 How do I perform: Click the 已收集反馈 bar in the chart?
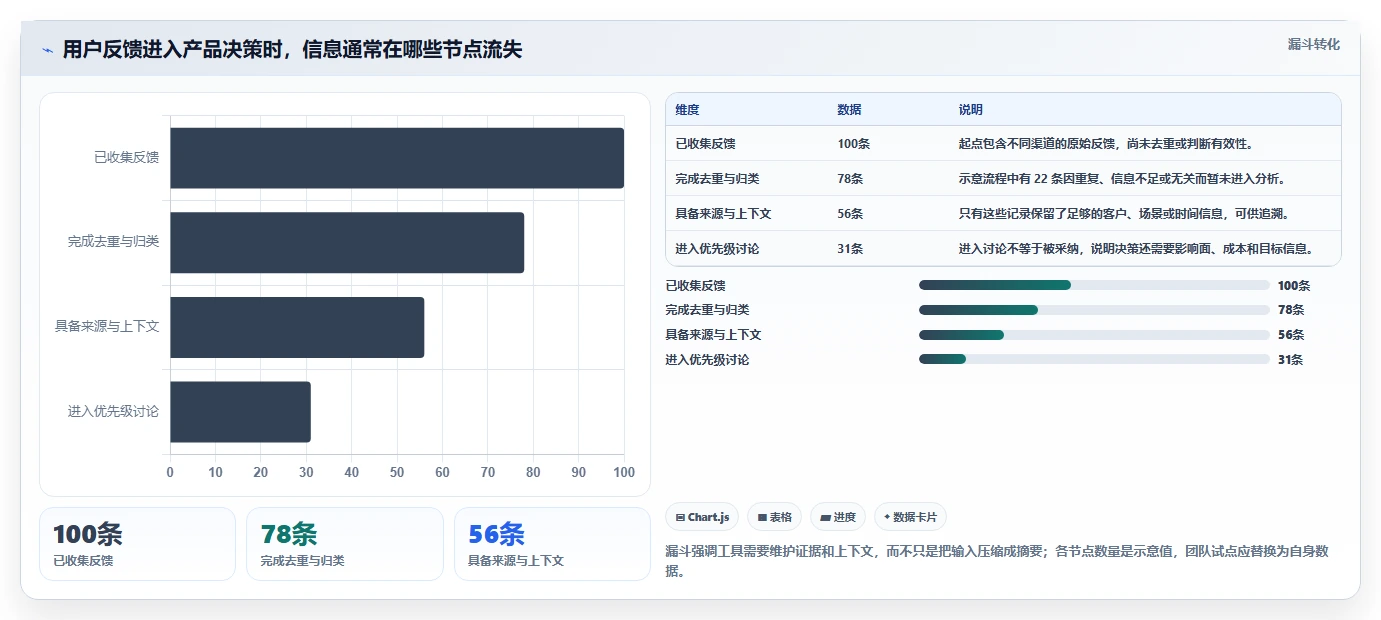coord(397,158)
